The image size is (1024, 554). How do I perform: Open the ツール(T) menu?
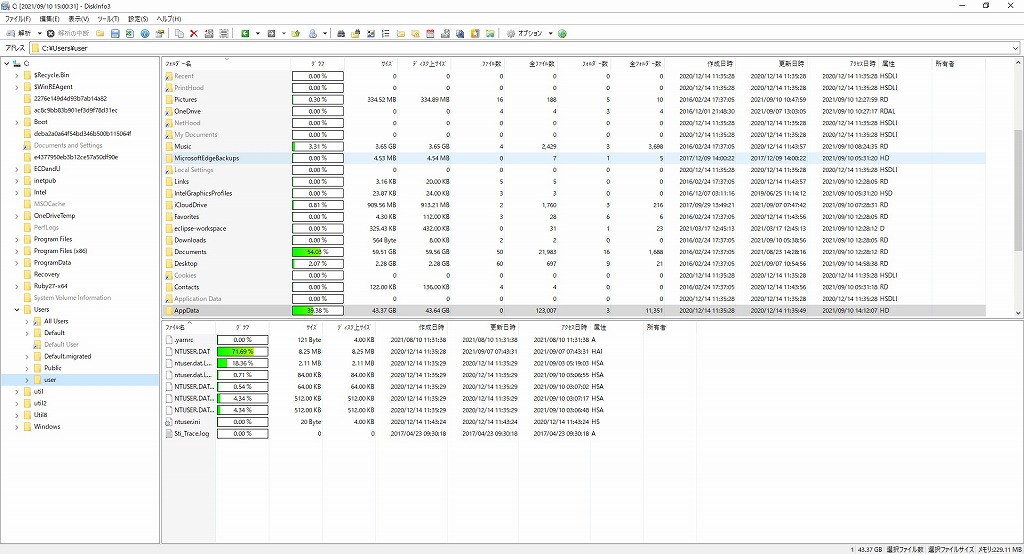point(108,19)
